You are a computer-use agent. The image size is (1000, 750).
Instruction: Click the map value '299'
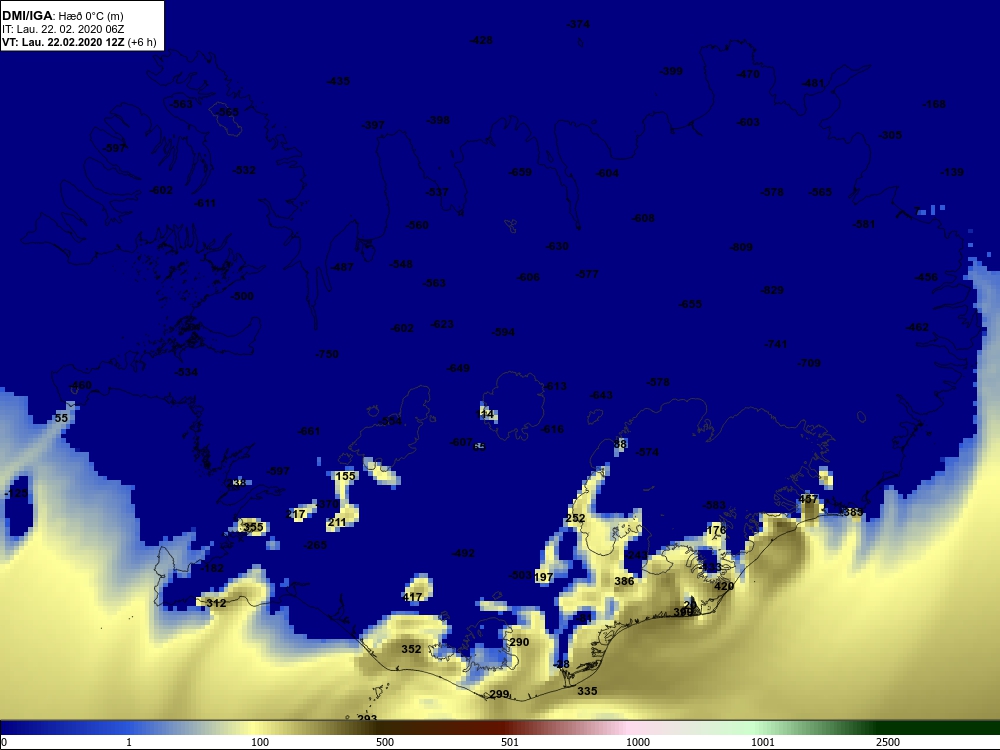(499, 694)
